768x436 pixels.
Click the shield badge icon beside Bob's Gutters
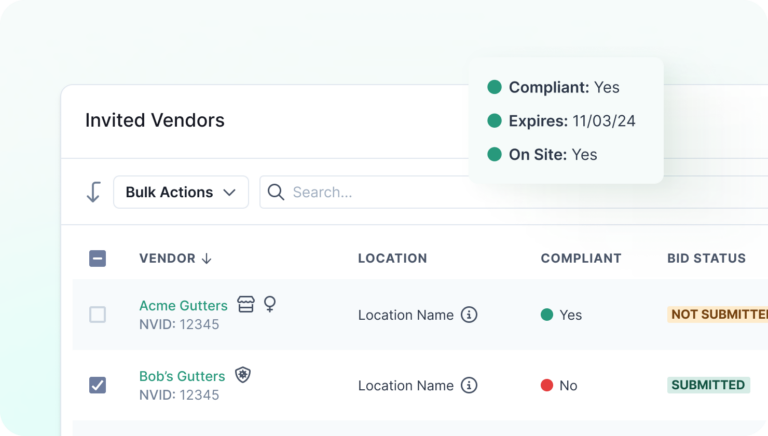point(242,375)
